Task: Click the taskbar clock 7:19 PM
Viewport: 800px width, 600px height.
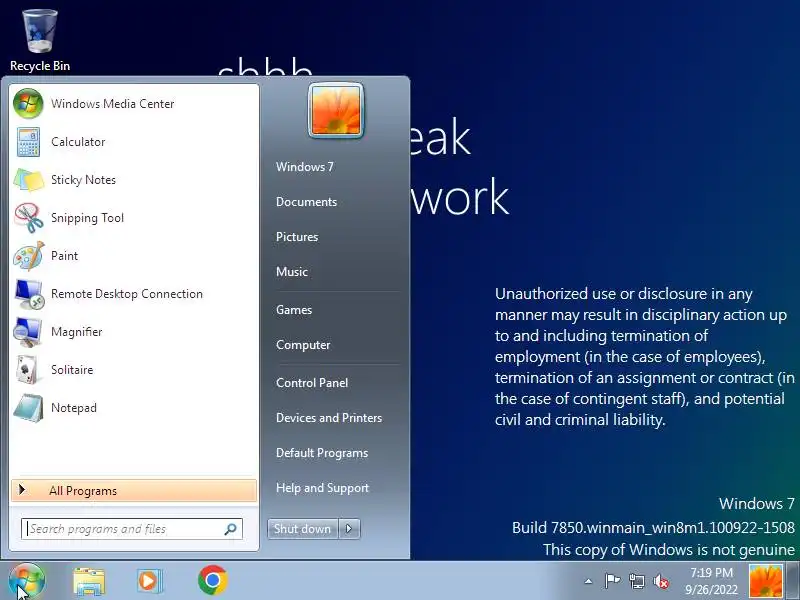Action: click(711, 572)
